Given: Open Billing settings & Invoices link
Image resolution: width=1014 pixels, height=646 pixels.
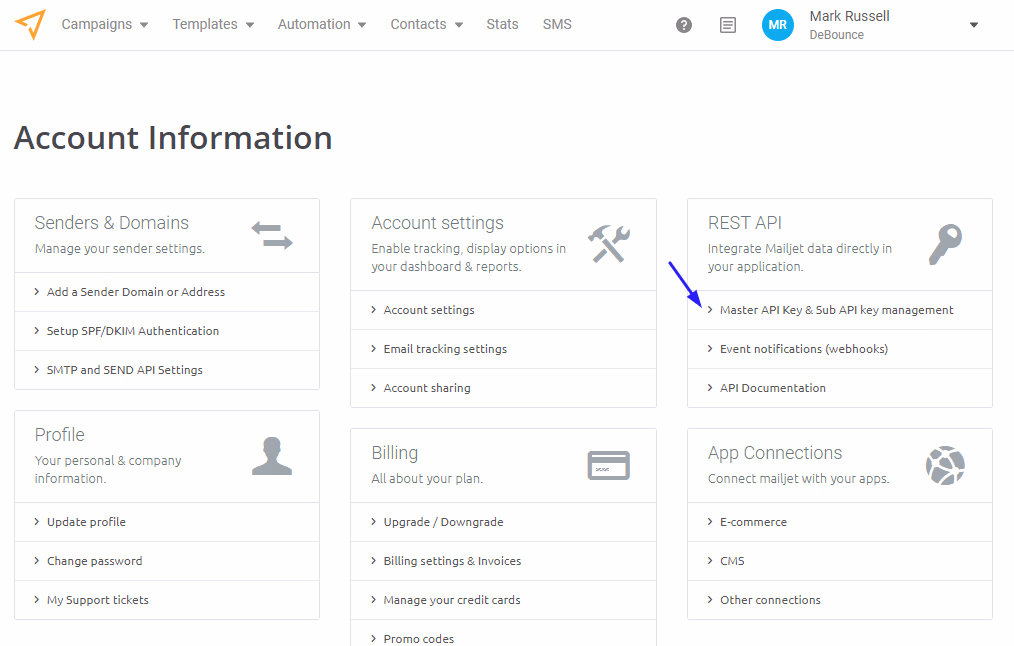Looking at the screenshot, I should (x=452, y=561).
